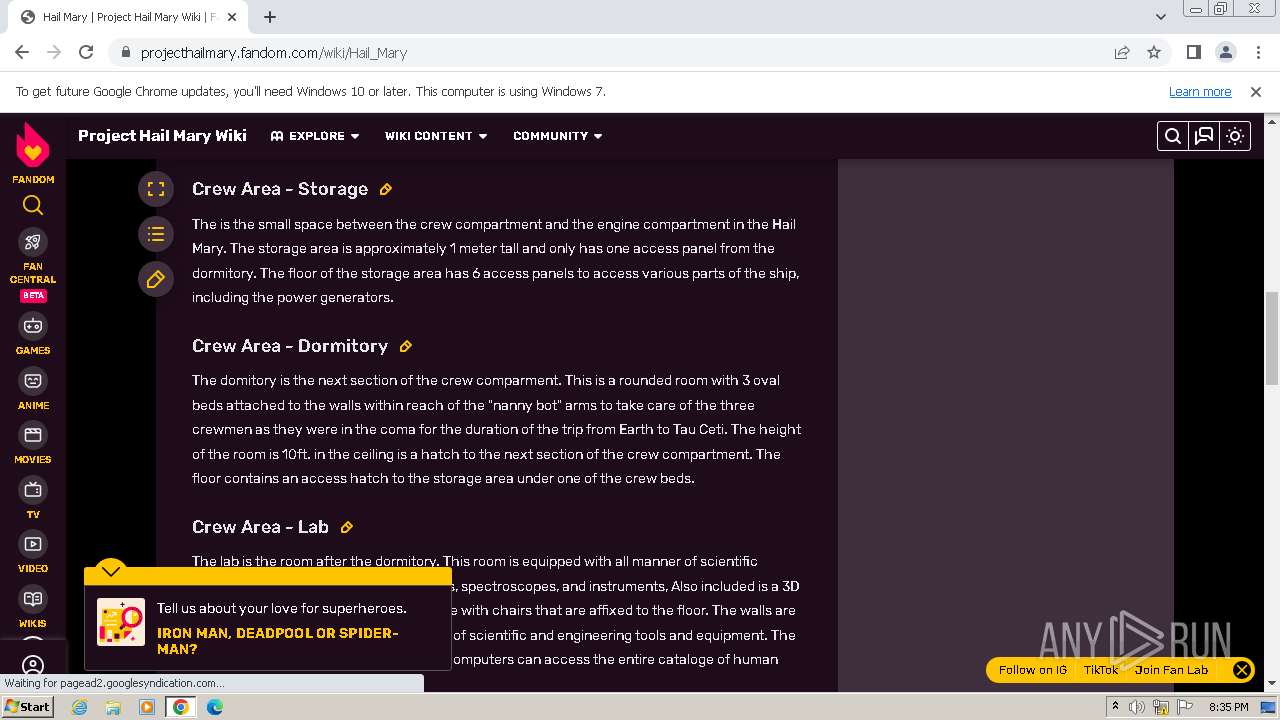Follow on IG link
The image size is (1280, 720).
click(1033, 670)
